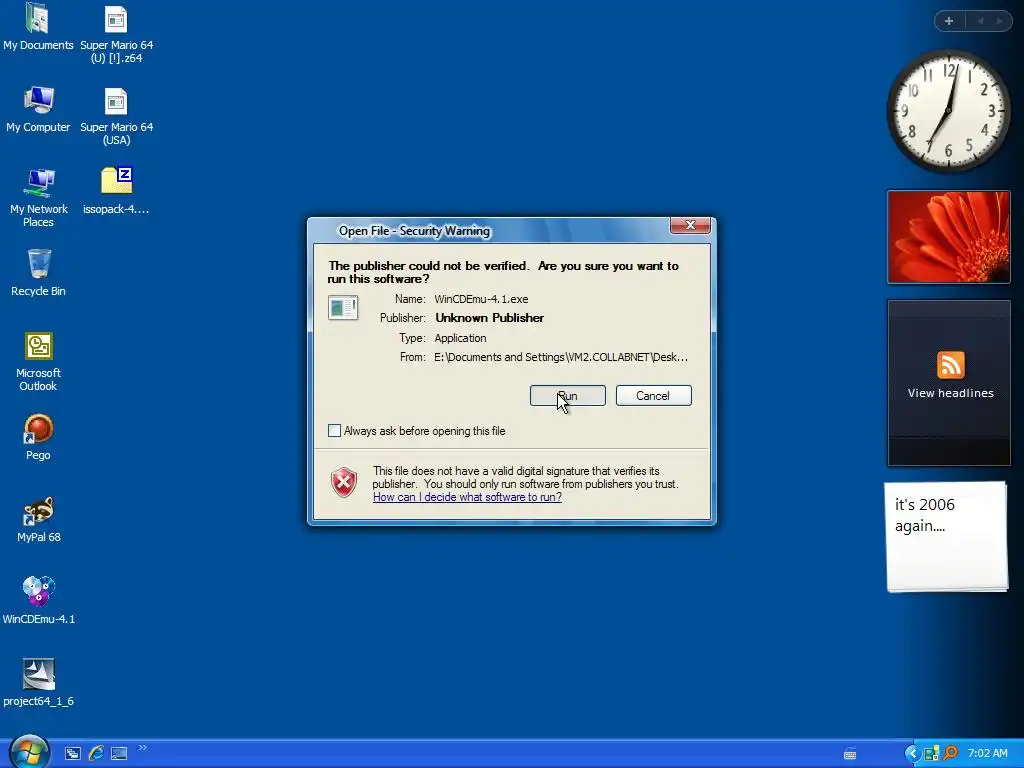Click the WinCDEmu application icon in dialog
Viewport: 1024px width, 768px height.
[x=343, y=307]
